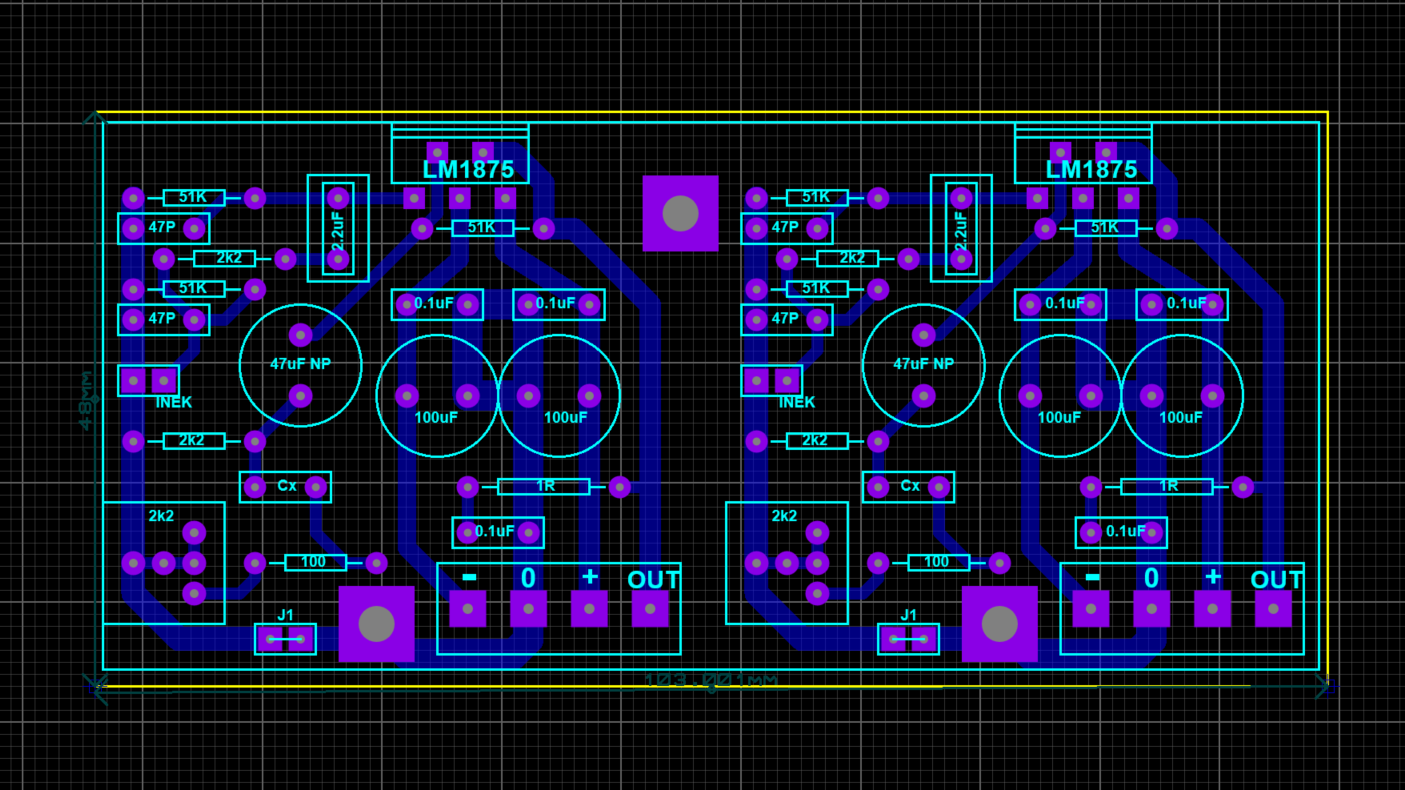The width and height of the screenshot is (1405, 790).
Task: Select the boxed 2k2 potentiometer label, right channel
Action: coord(784,516)
